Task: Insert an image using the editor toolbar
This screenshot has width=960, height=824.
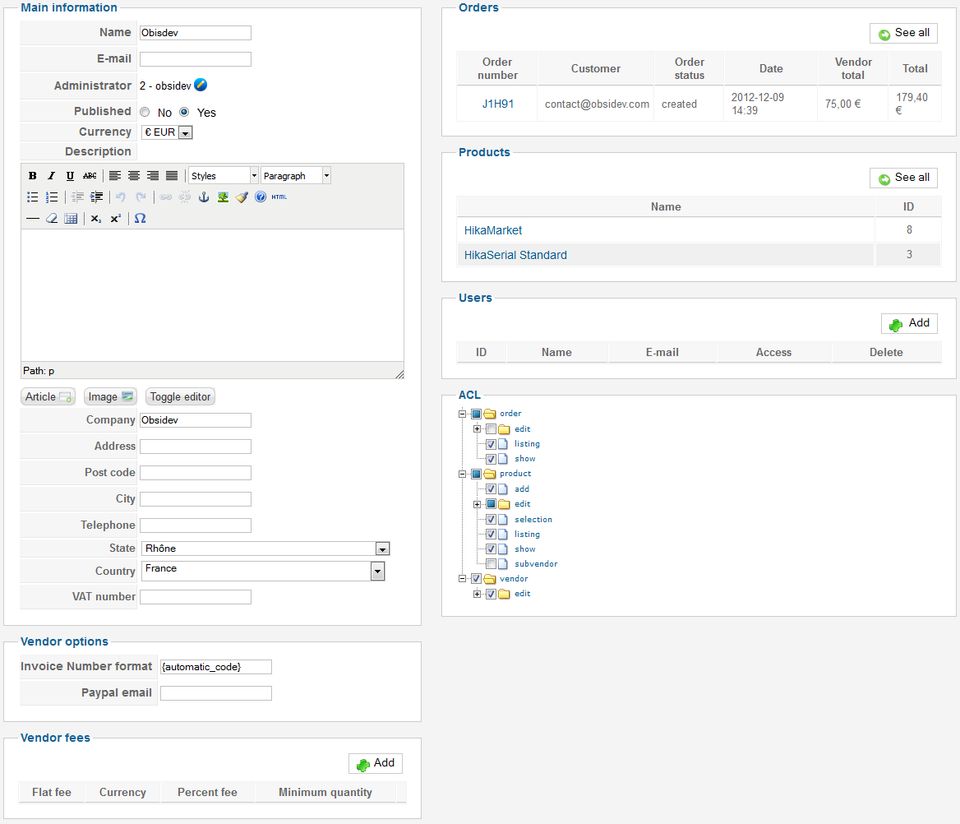Action: pyautogui.click(x=223, y=197)
